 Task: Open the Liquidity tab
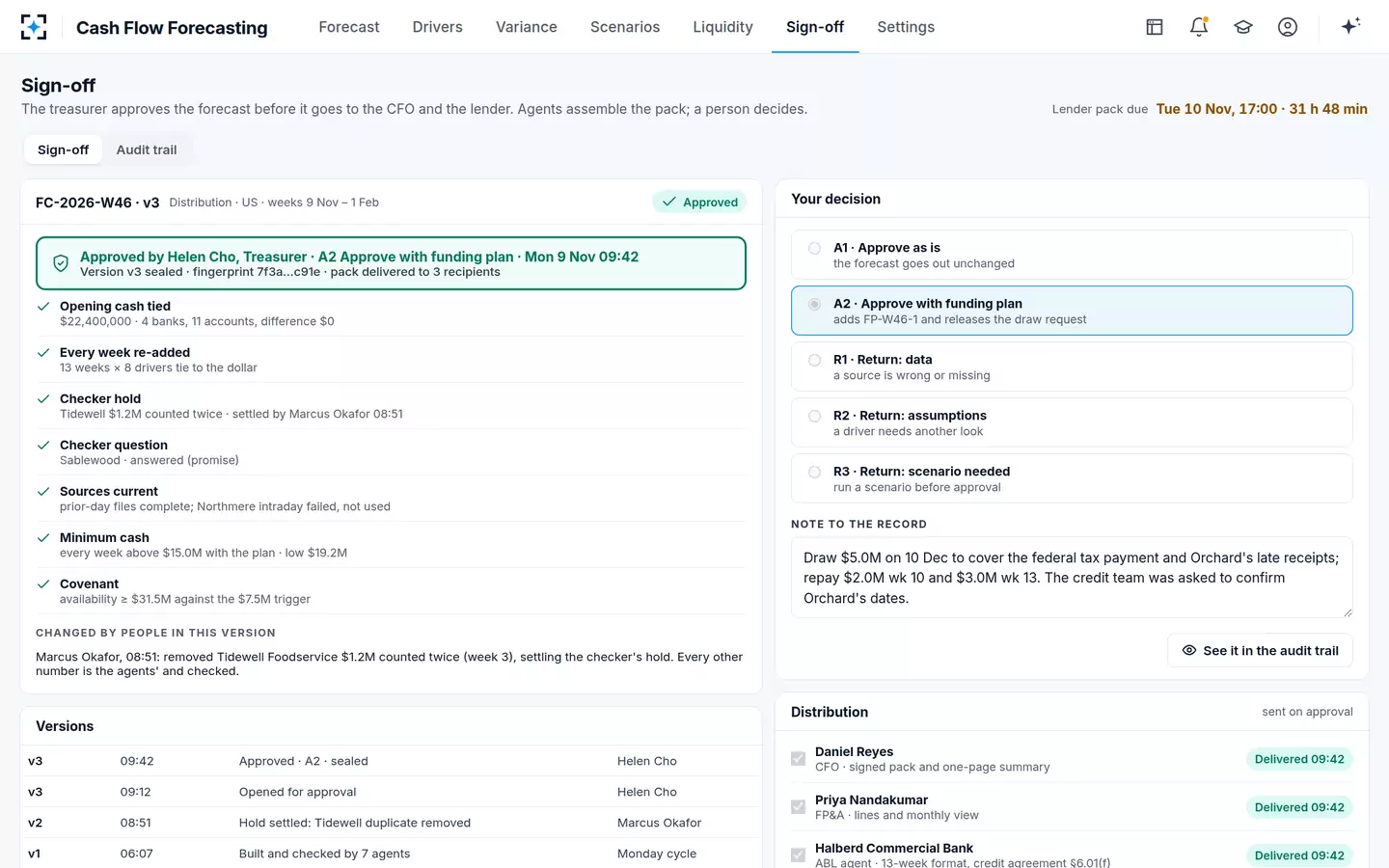coord(722,27)
